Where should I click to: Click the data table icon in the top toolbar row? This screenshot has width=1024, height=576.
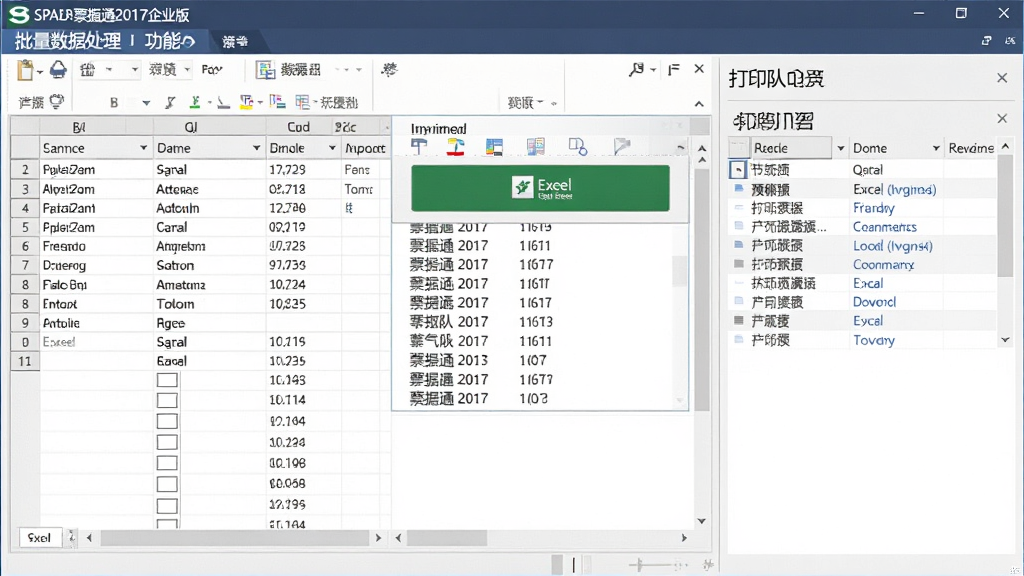pos(266,70)
